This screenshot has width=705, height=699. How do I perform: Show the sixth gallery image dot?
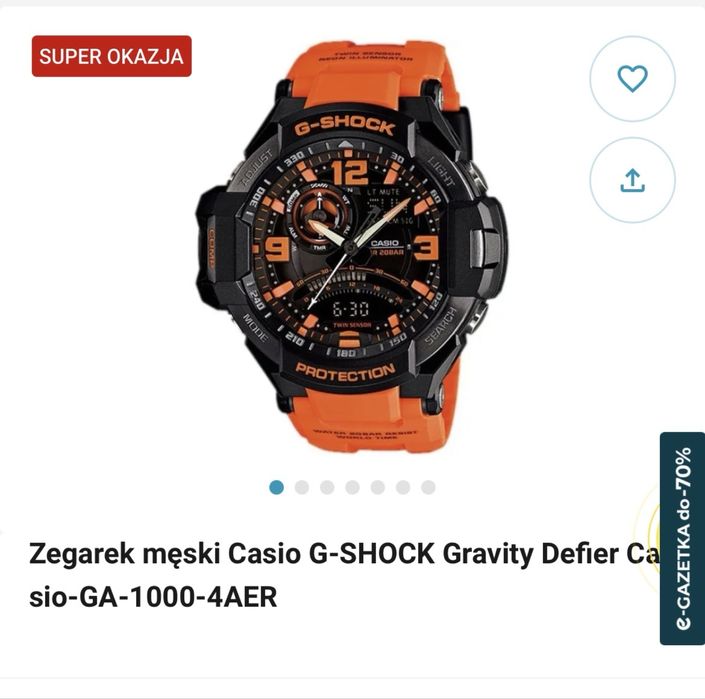(x=403, y=487)
